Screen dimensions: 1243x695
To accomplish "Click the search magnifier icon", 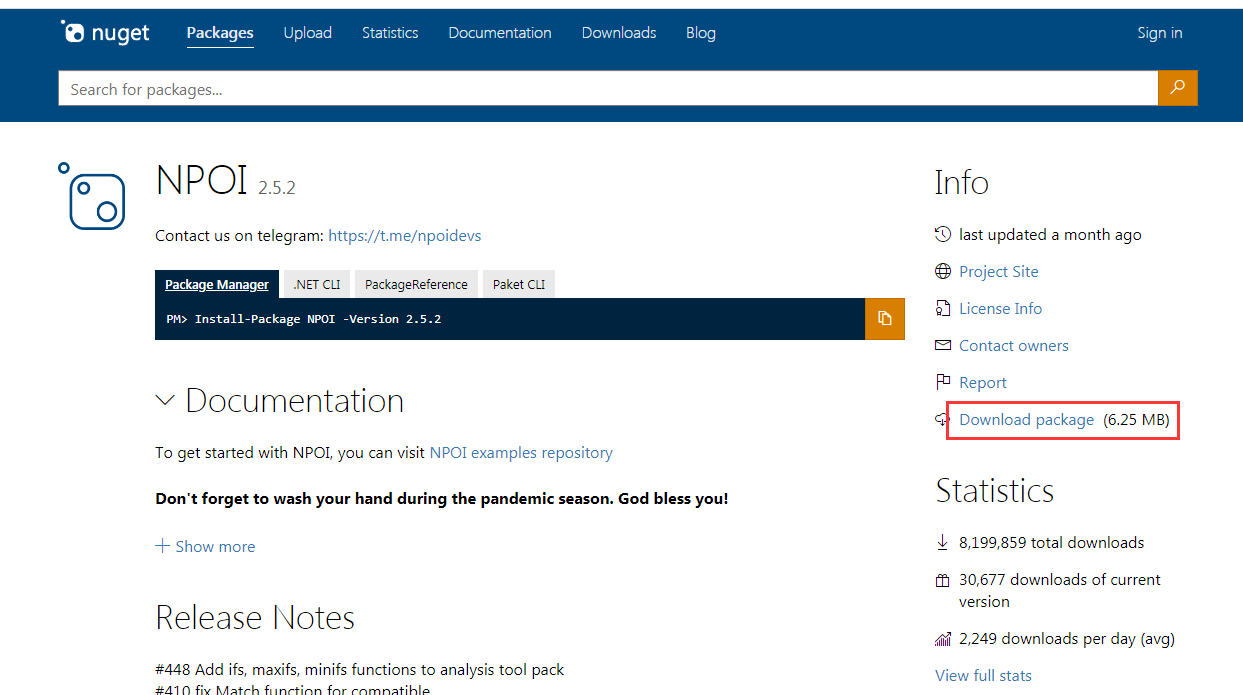I will point(1177,88).
